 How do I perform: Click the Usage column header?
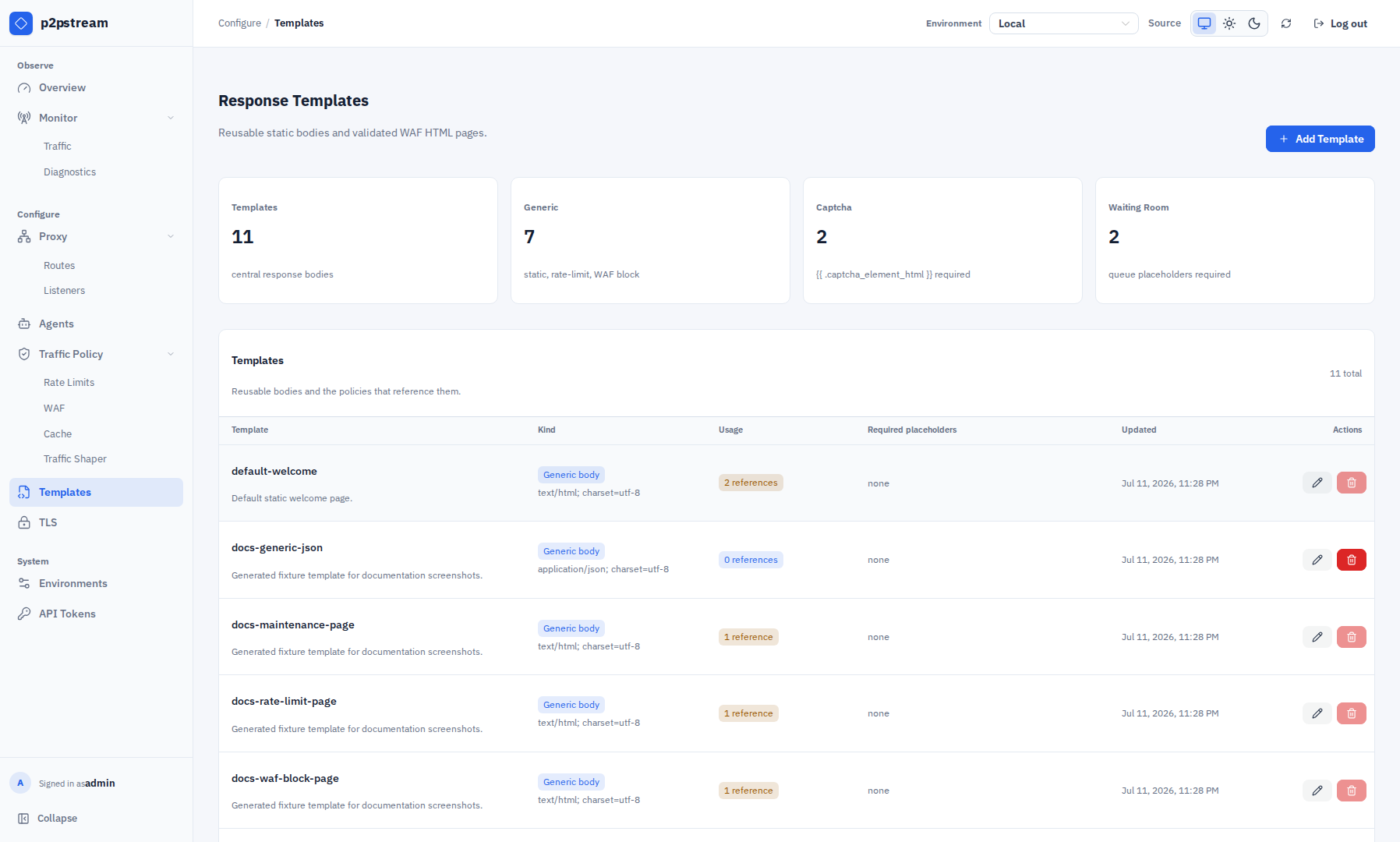point(730,430)
